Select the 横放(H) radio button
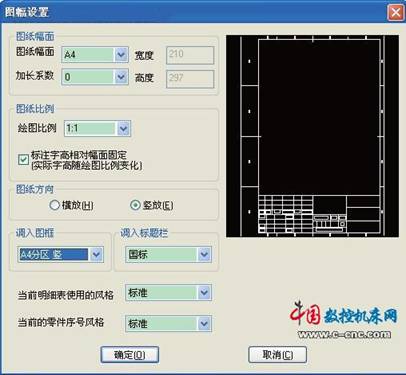Image resolution: width=406 pixels, height=375 pixels. pyautogui.click(x=54, y=205)
